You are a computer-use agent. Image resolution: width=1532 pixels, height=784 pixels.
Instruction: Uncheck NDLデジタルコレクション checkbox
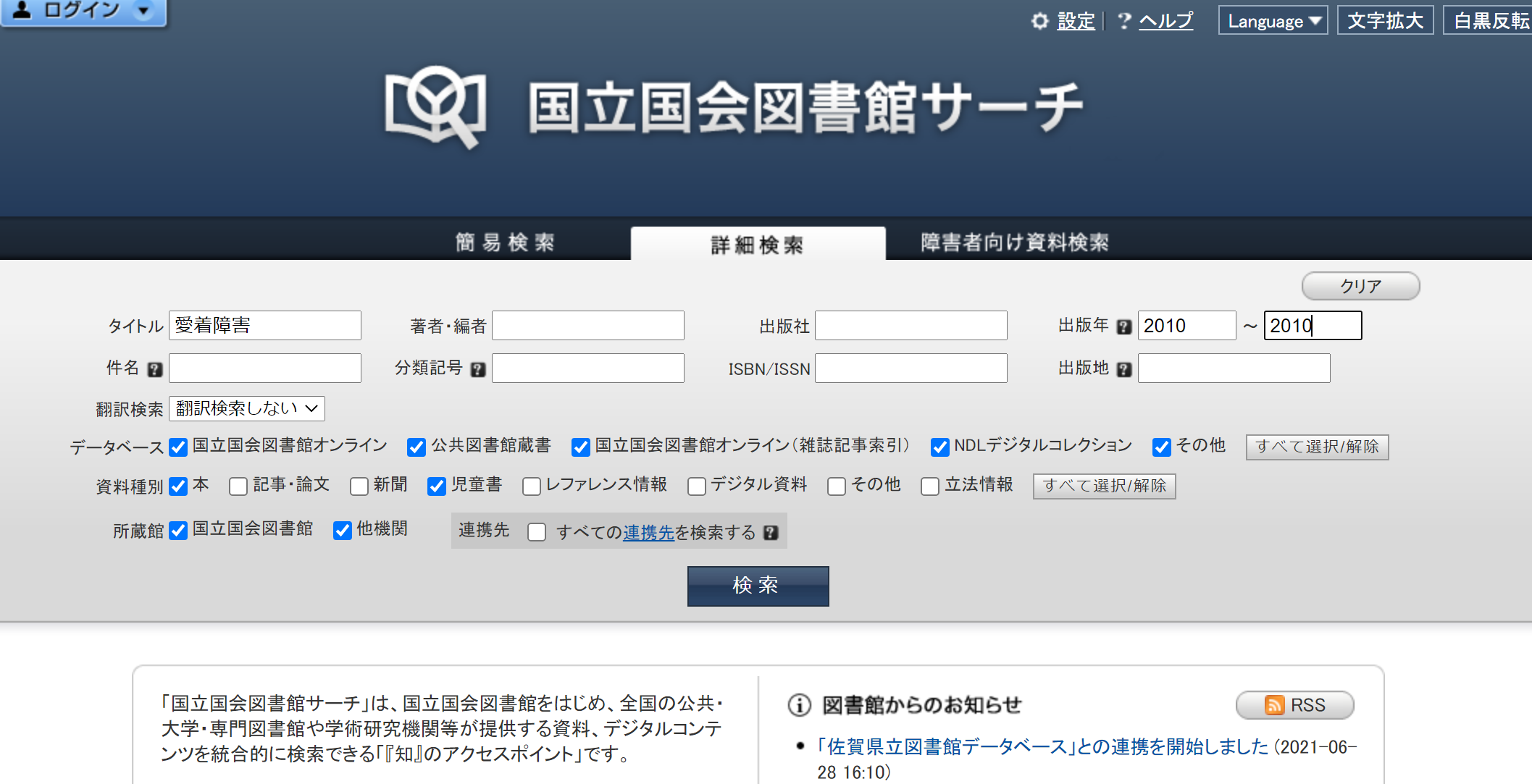click(x=940, y=447)
